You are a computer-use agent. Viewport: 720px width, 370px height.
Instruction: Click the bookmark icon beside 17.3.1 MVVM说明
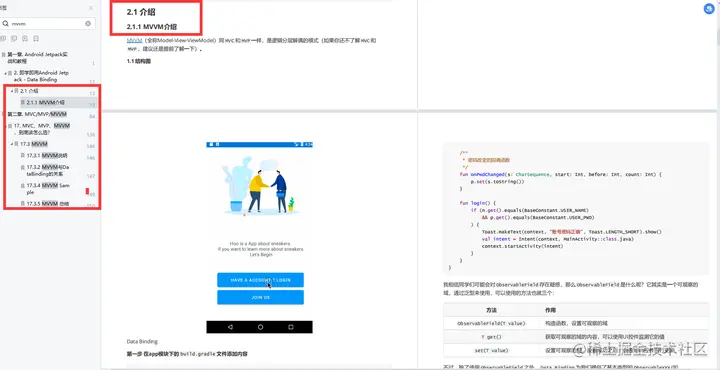click(22, 156)
